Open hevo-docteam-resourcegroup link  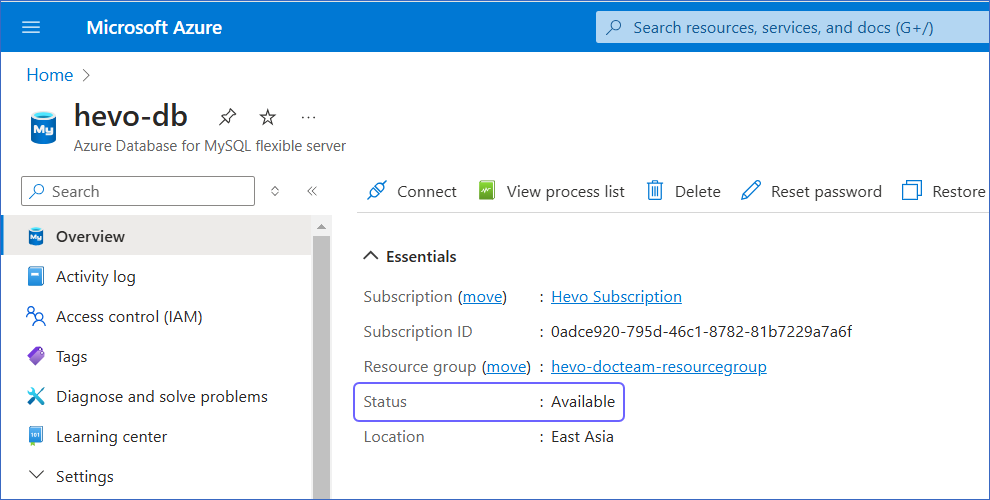pos(659,367)
